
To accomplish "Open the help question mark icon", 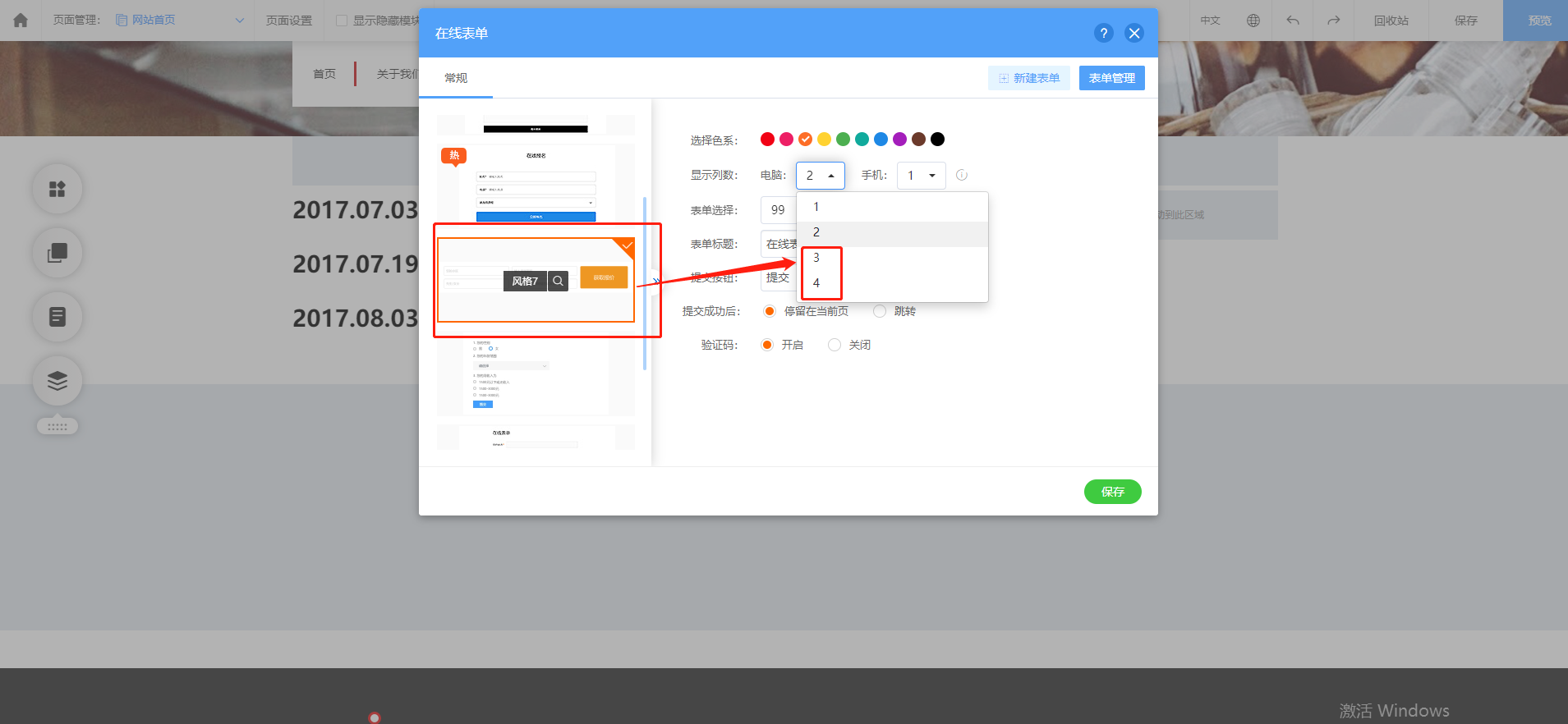I will [x=1104, y=33].
